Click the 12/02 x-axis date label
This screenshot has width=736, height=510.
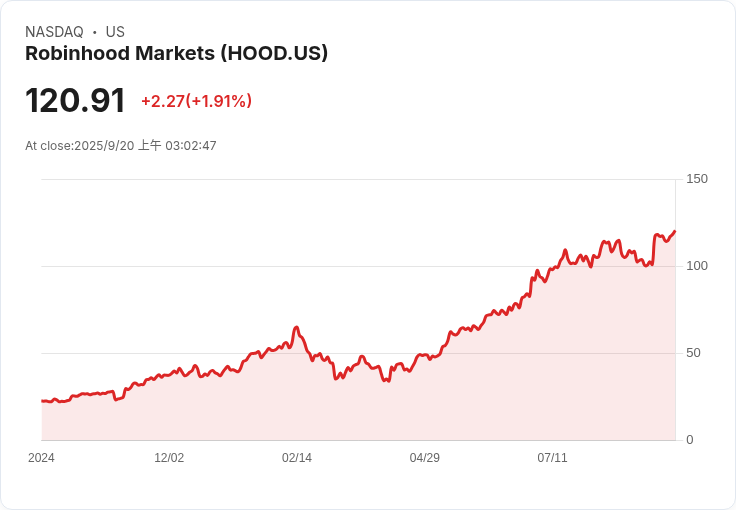tap(169, 458)
